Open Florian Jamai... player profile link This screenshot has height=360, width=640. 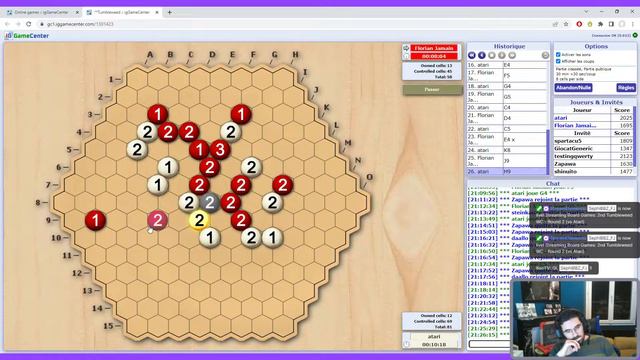coord(576,126)
